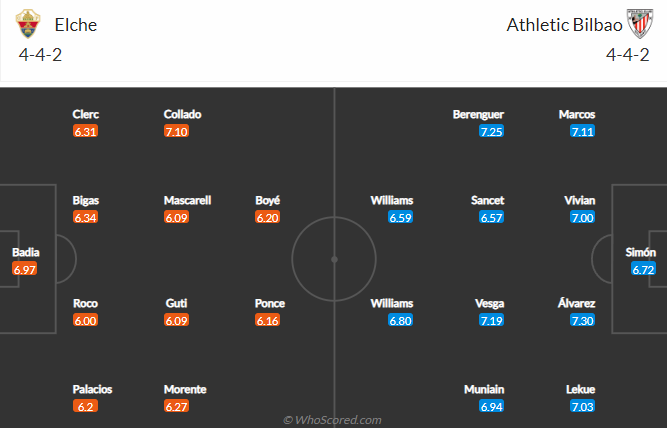
Task: Select Roco's 6.00 rating badge
Action: click(x=85, y=320)
